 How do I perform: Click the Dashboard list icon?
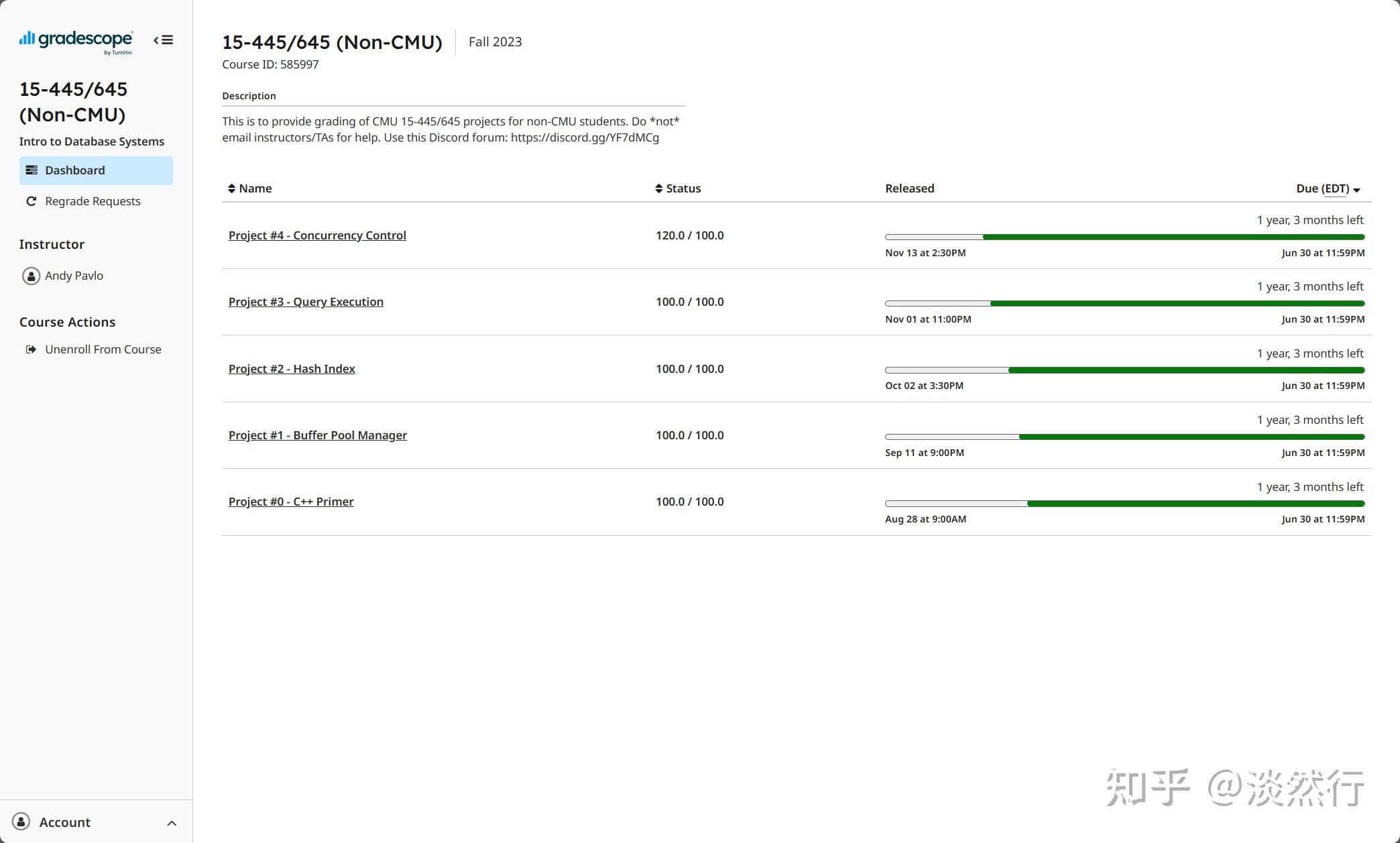coord(32,170)
